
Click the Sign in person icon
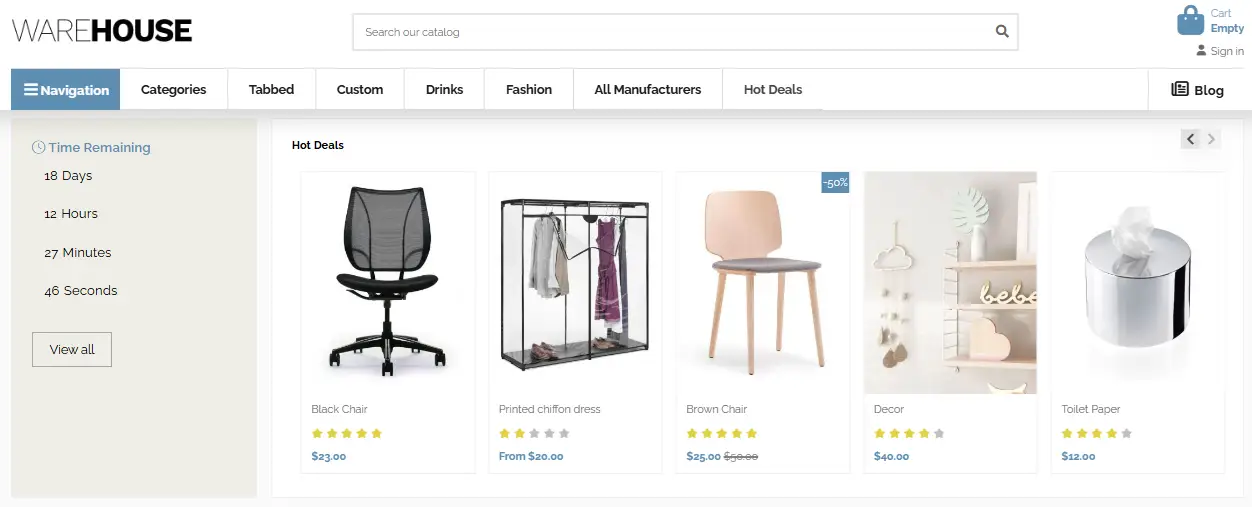[1201, 51]
